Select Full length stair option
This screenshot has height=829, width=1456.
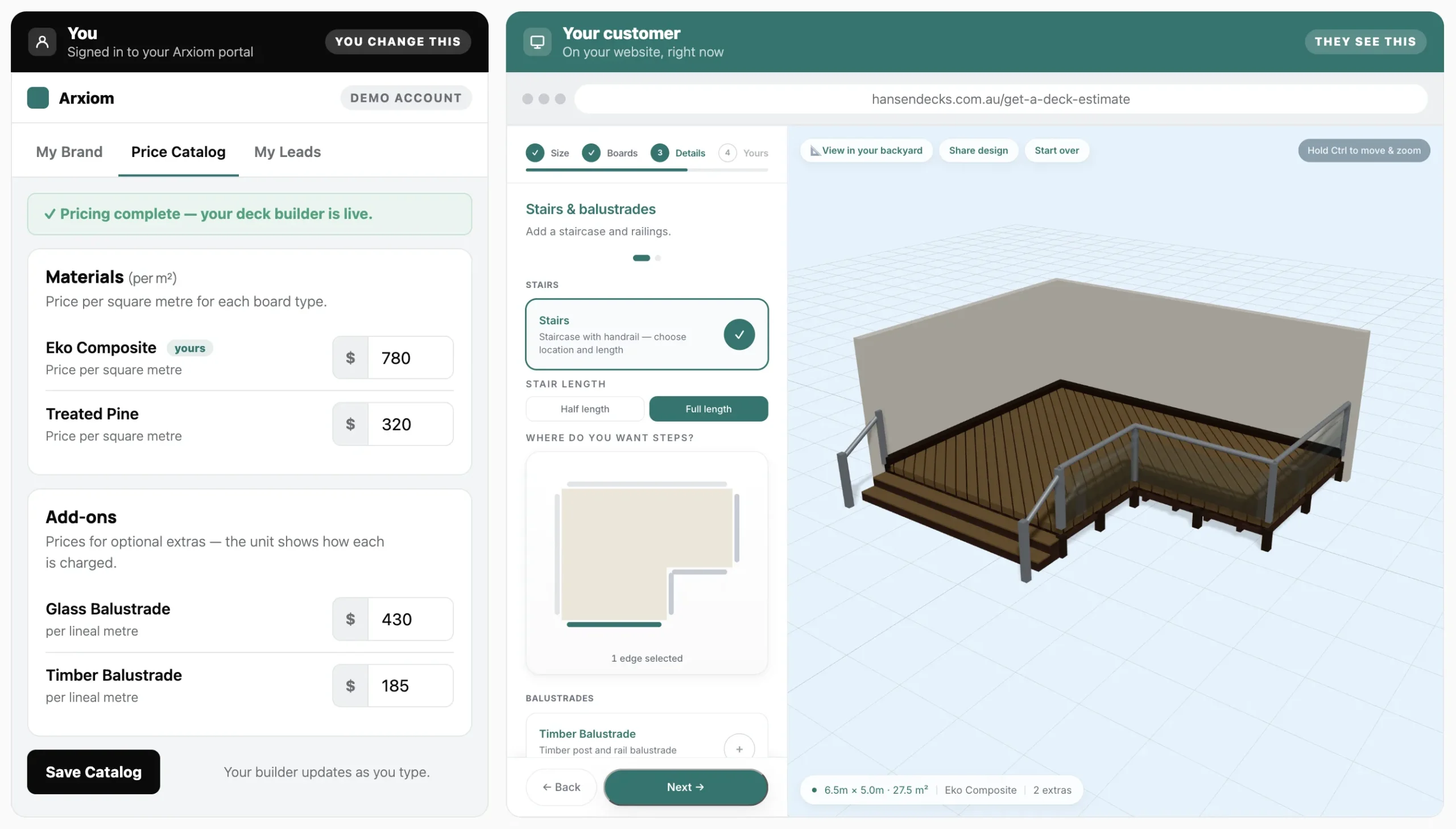pos(708,409)
